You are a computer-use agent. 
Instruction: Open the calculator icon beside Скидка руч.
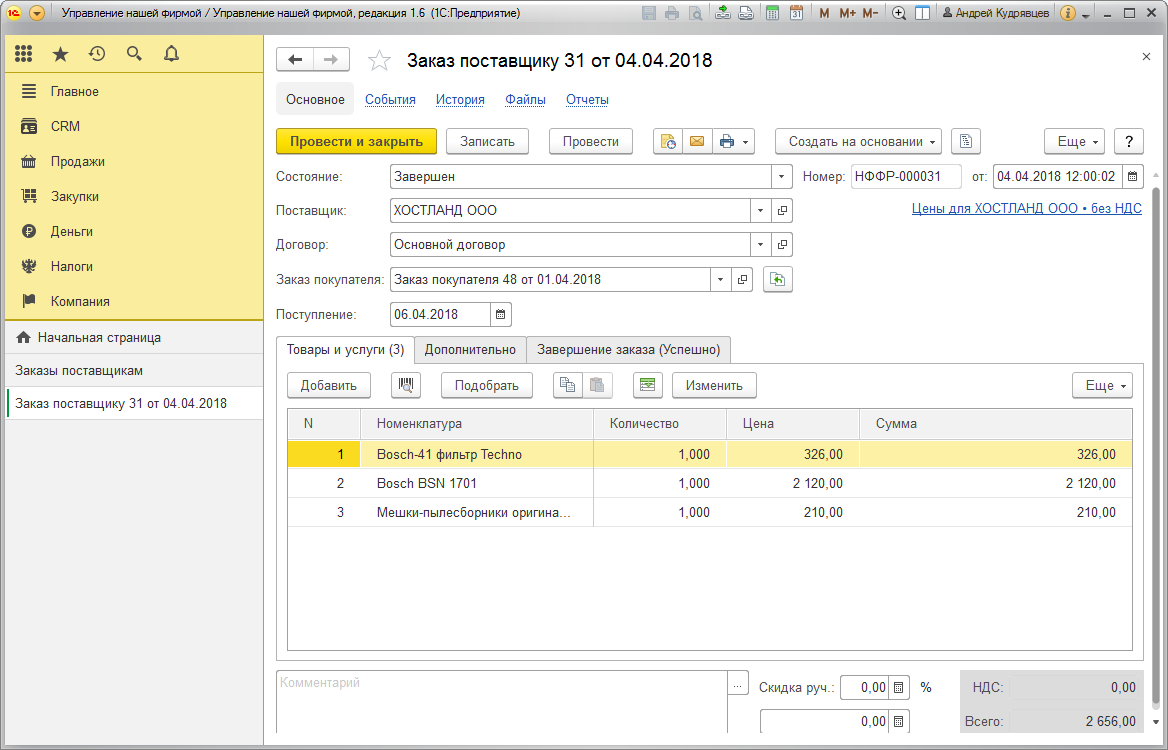(899, 687)
